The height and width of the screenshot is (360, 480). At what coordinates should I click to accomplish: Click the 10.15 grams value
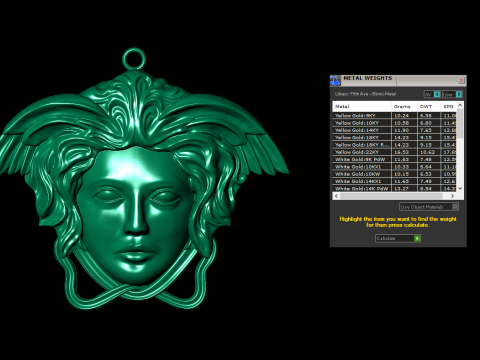pos(402,174)
